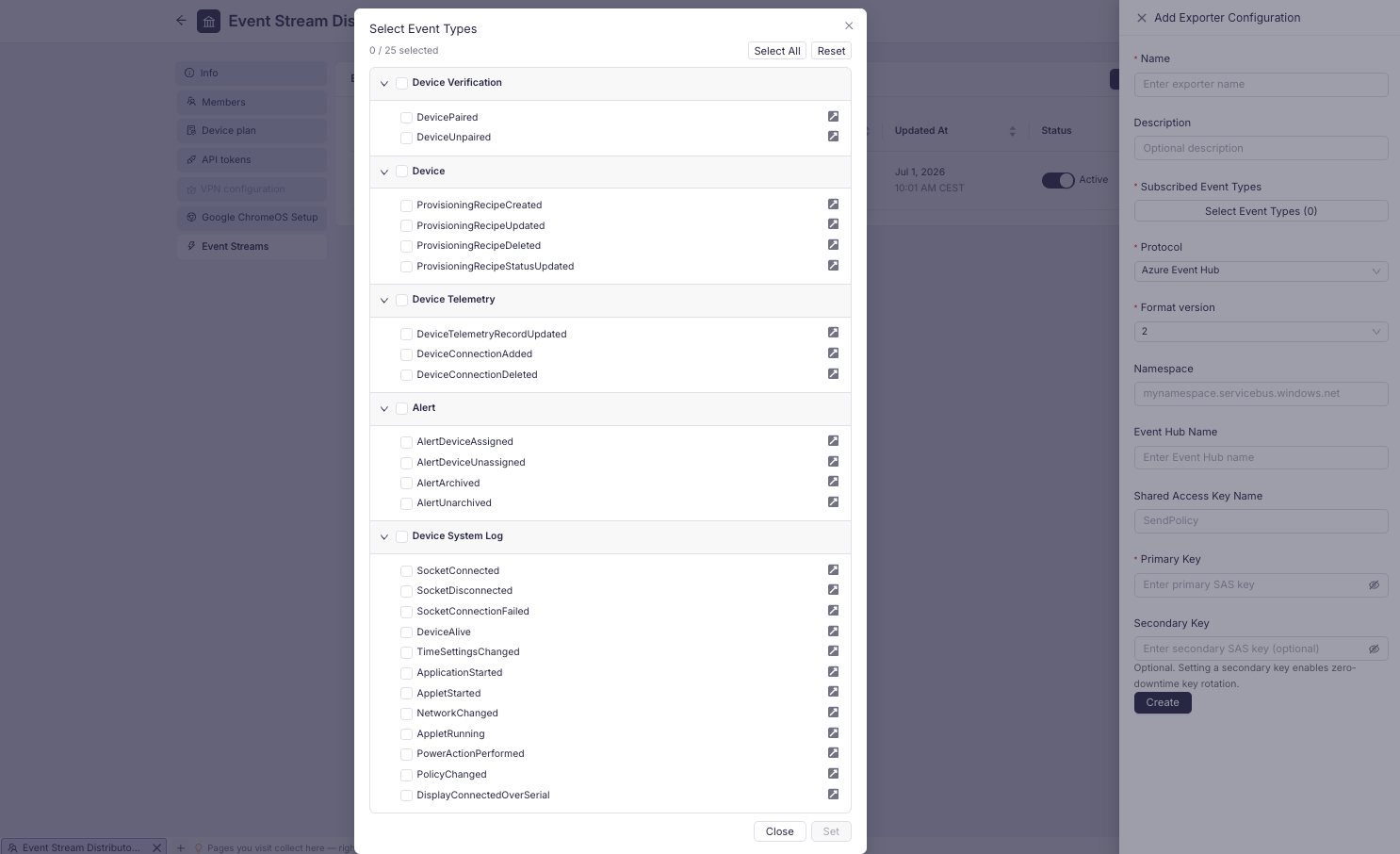Switch off the Active status toggle
Viewport: 1400px width, 854px height.
click(1058, 180)
